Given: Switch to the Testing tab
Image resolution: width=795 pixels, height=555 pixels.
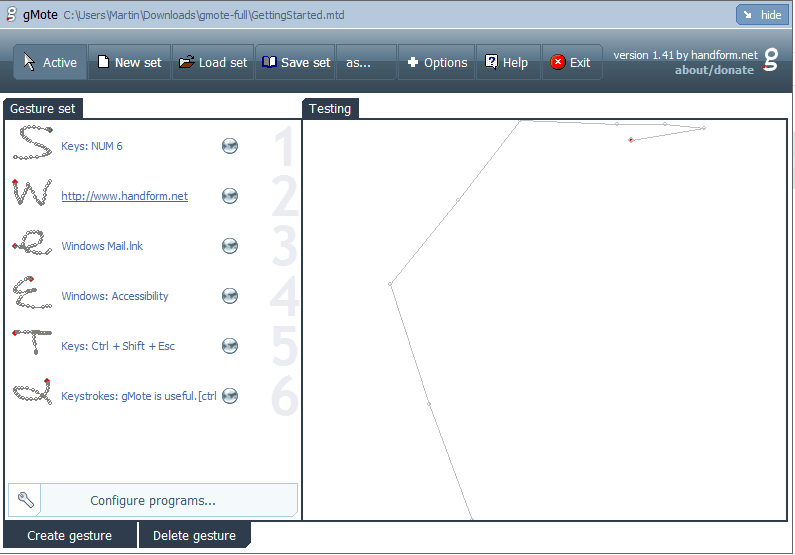Looking at the screenshot, I should [x=330, y=108].
